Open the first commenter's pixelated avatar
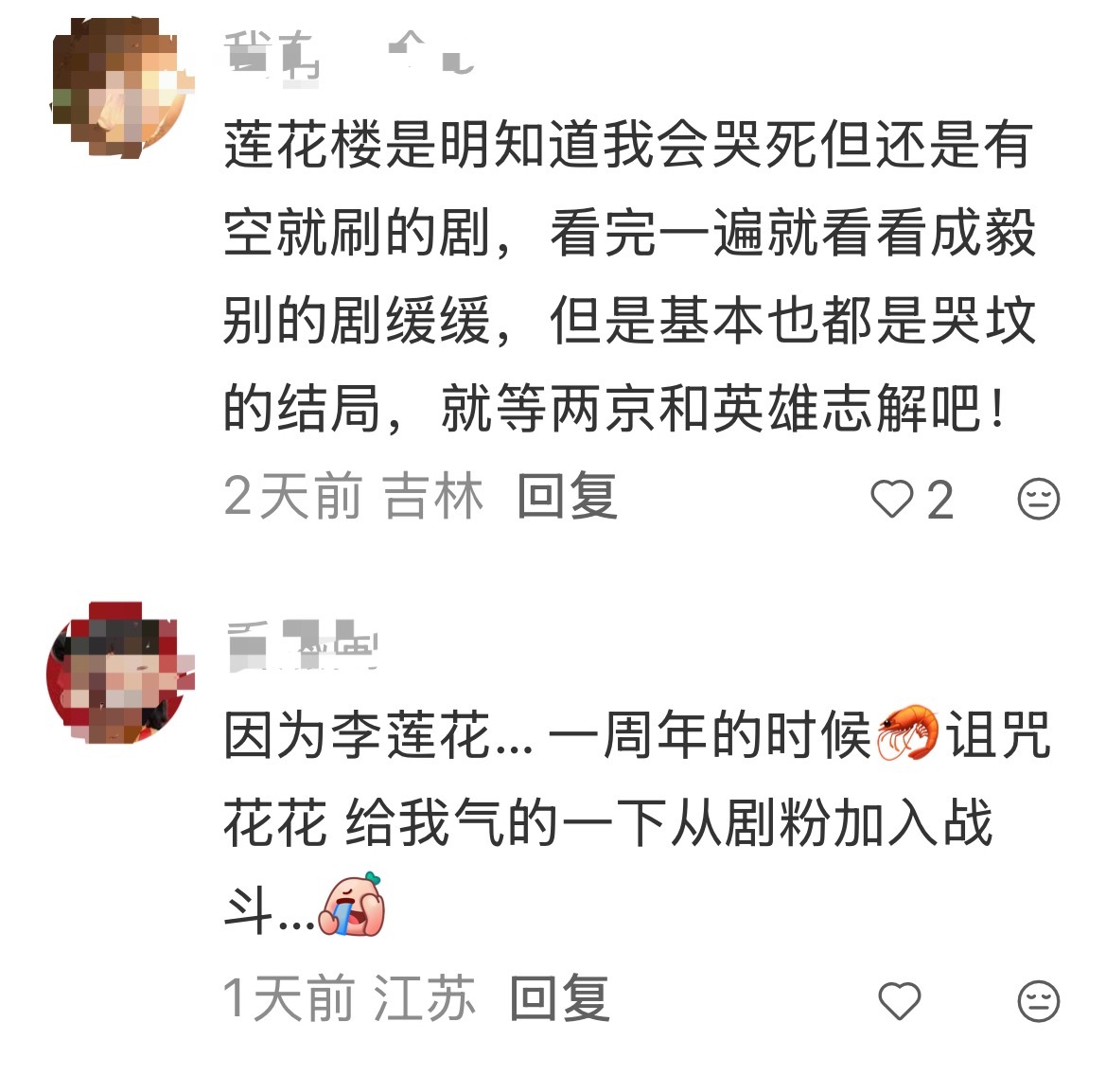This screenshot has width=1106, height=1092. tap(121, 87)
